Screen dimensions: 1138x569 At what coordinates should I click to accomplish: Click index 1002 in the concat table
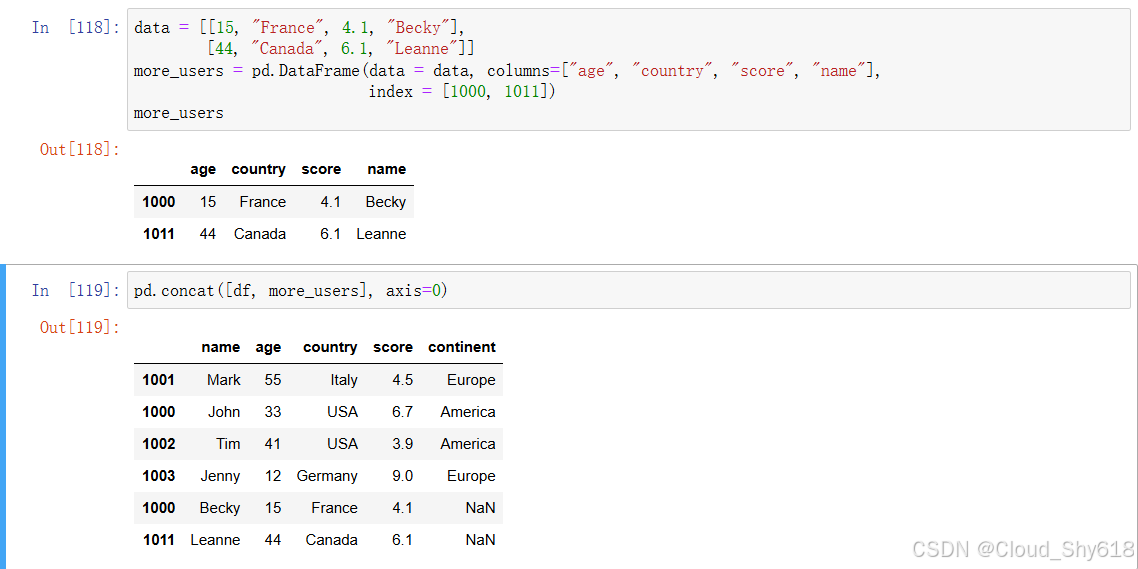[158, 443]
